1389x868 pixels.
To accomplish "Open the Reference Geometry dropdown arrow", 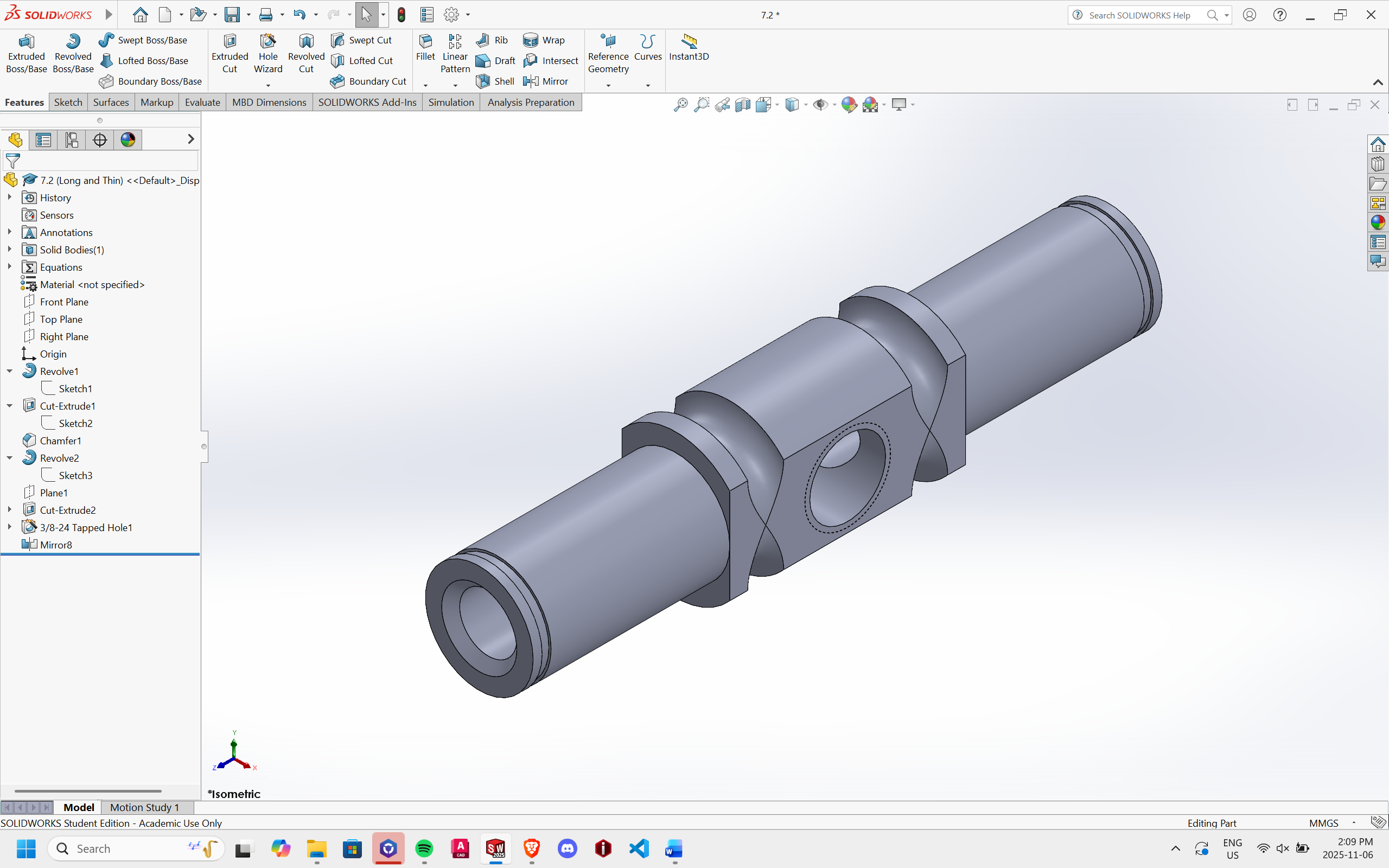I will click(608, 86).
